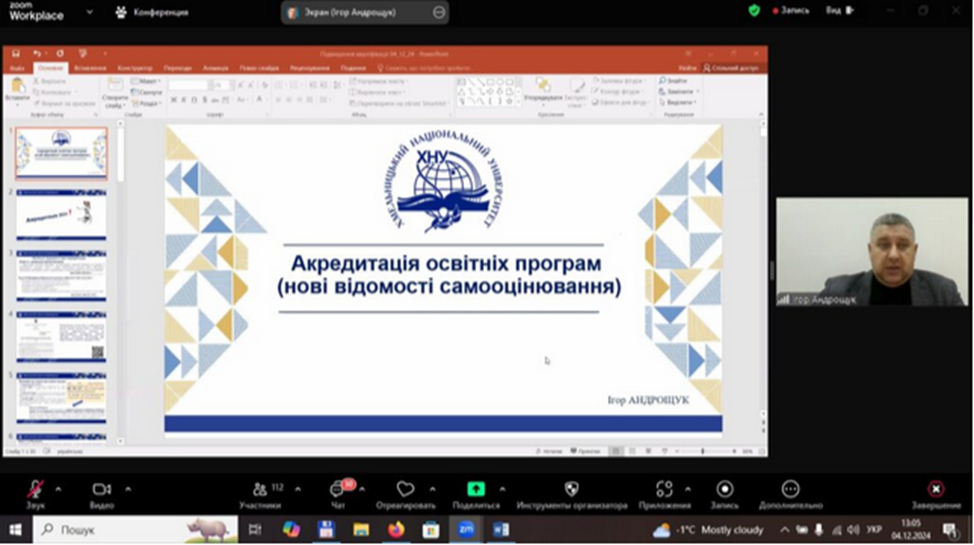Image resolution: width=974 pixels, height=545 pixels.
Task: Open Microsoft Store from the taskbar
Action: click(x=430, y=530)
